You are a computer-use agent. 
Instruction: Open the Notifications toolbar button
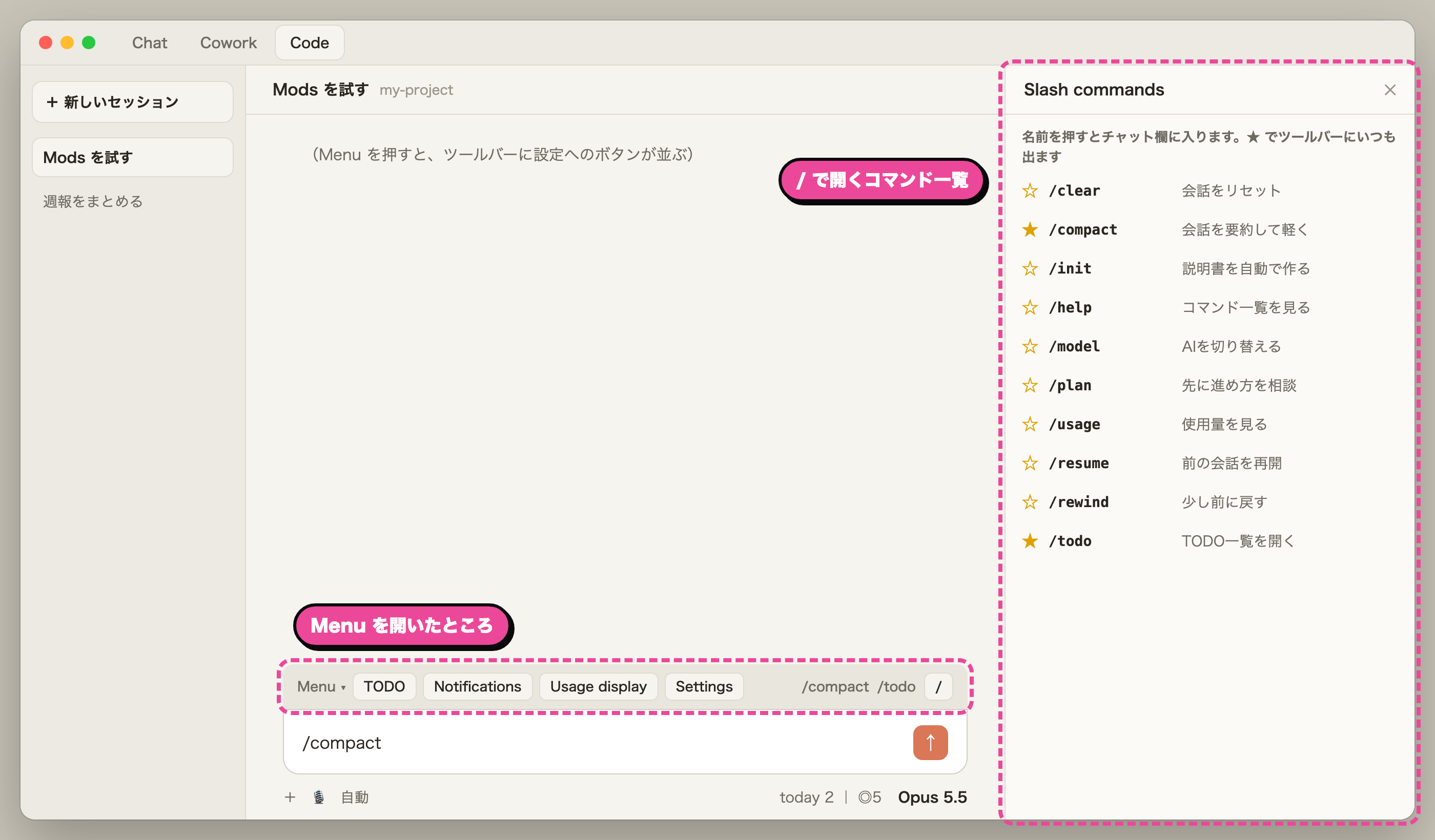coord(477,686)
